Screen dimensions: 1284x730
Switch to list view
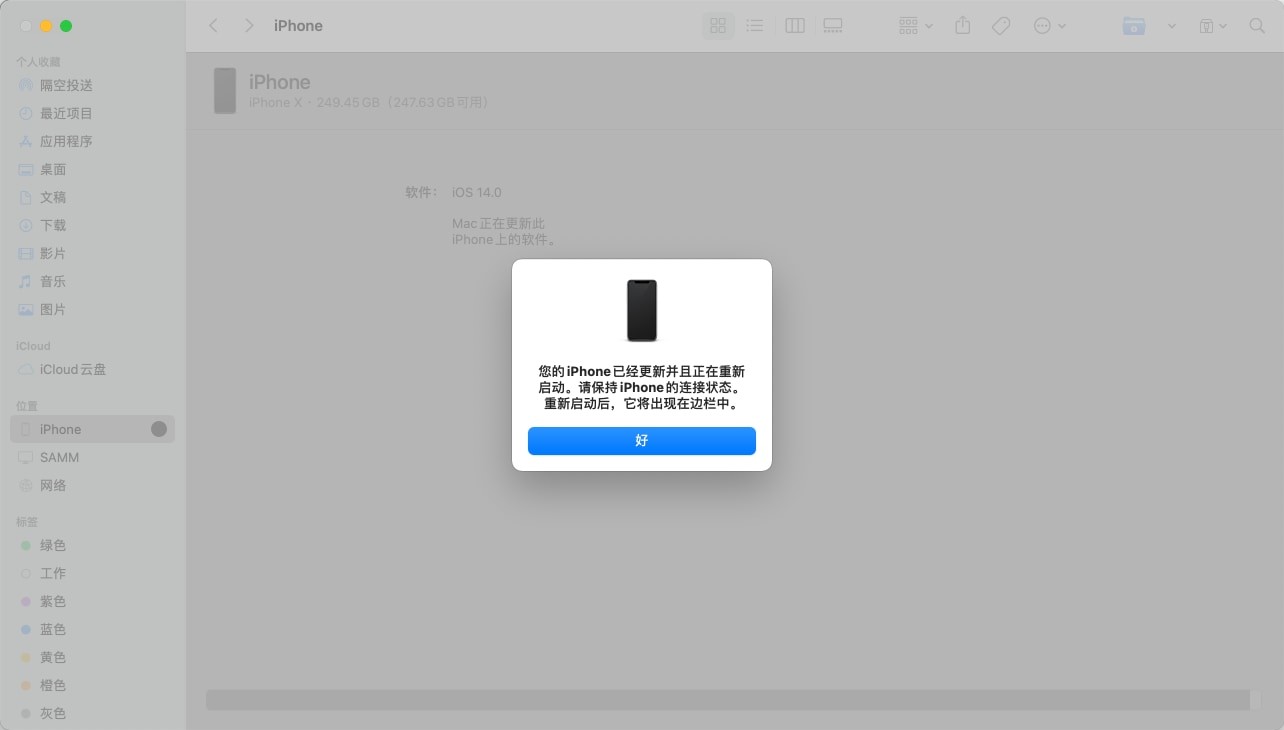[x=755, y=26]
